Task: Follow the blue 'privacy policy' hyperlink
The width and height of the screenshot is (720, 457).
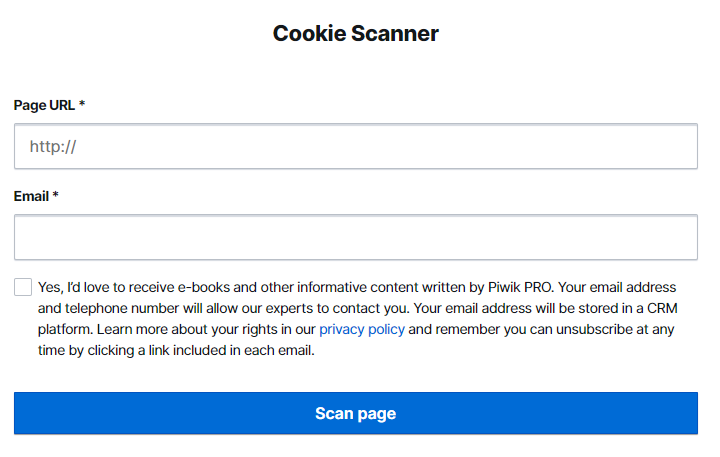Action: 361,329
